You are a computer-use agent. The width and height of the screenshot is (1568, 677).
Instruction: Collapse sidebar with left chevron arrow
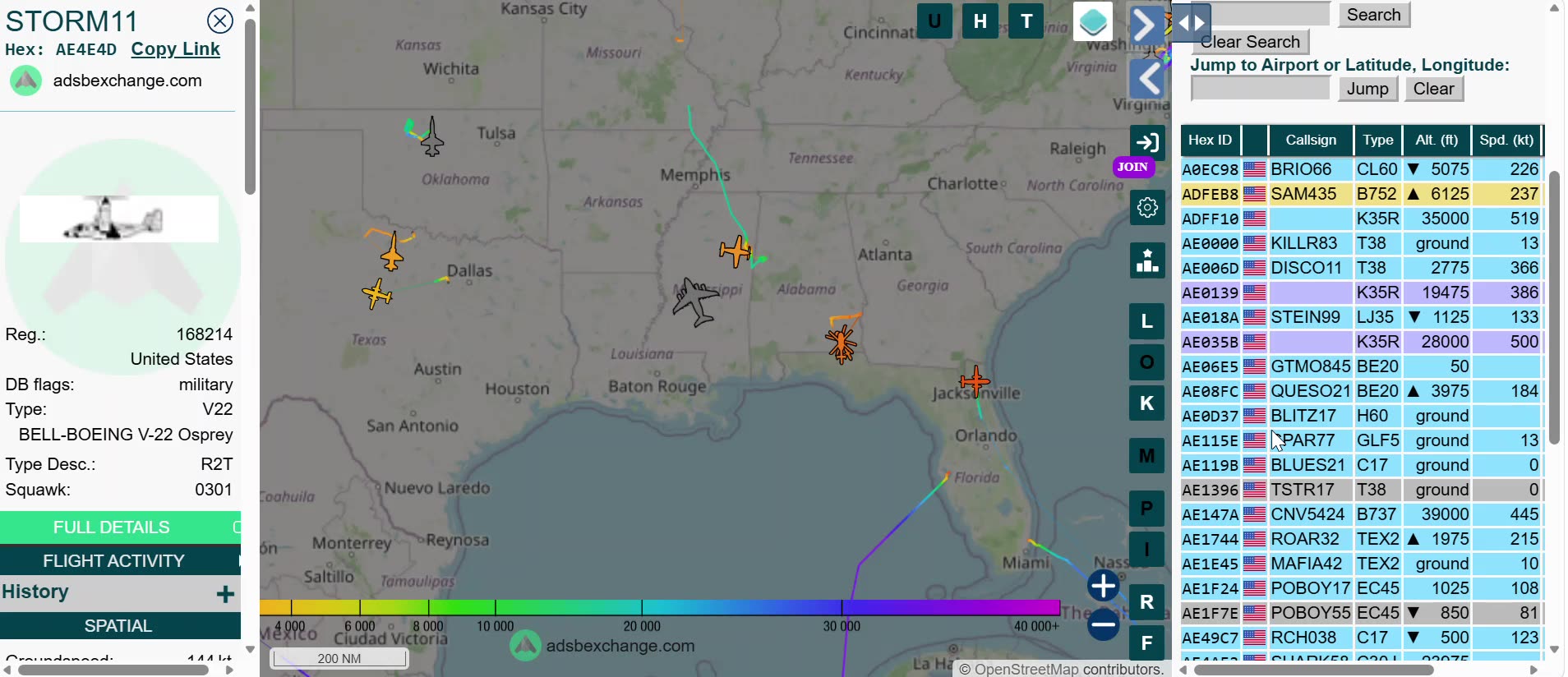[x=1148, y=80]
